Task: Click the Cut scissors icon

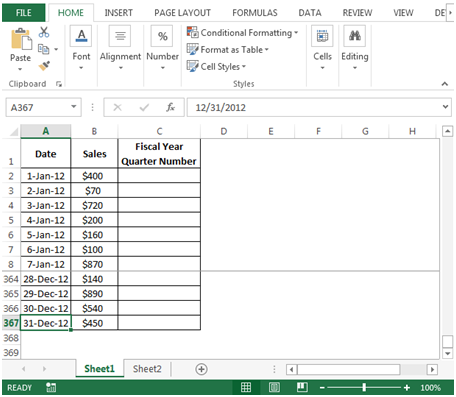Action: 44,32
